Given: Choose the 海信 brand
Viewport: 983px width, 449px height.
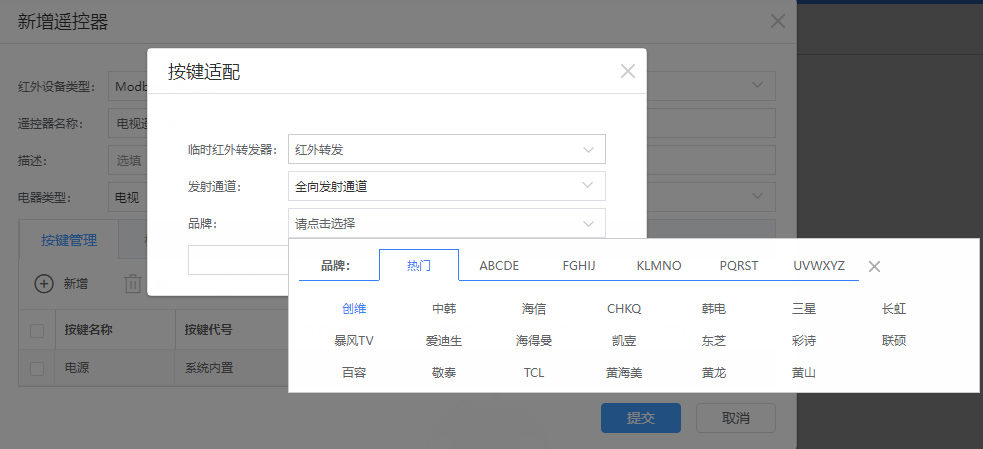Looking at the screenshot, I should click(x=534, y=309).
